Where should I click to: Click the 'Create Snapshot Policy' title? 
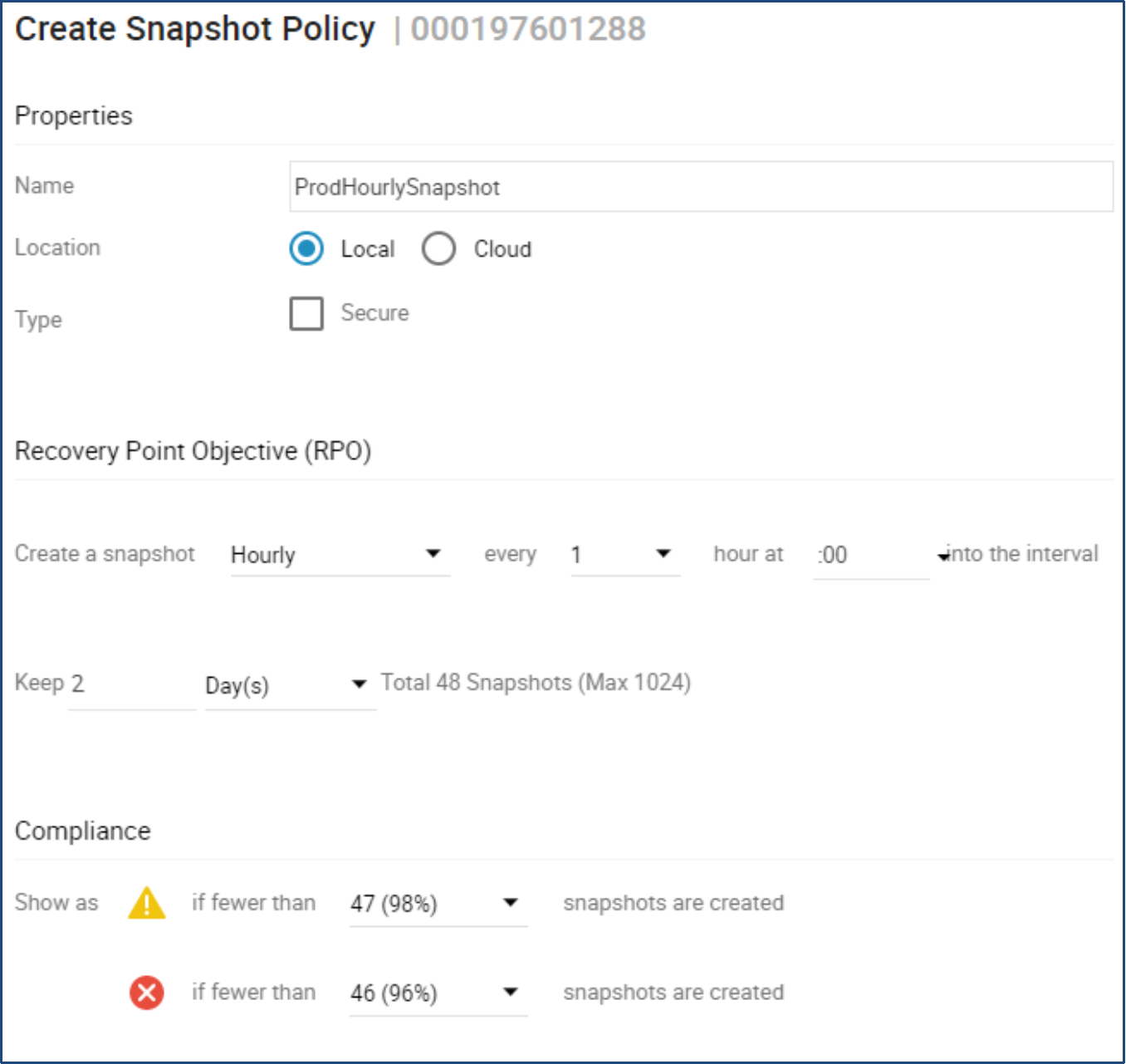pyautogui.click(x=195, y=29)
